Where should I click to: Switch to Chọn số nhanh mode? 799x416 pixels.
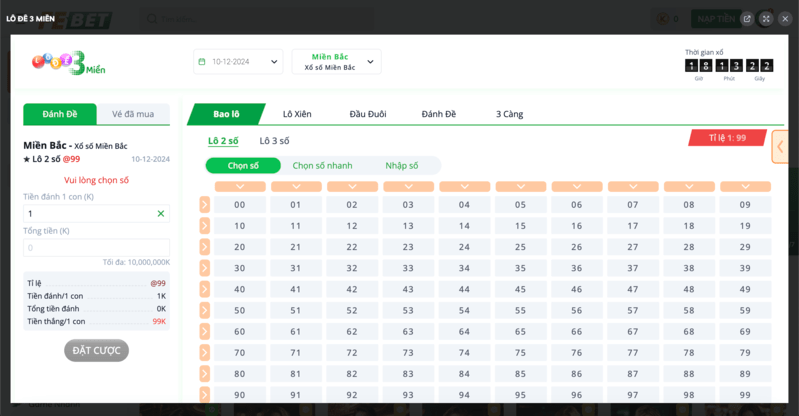click(x=322, y=166)
